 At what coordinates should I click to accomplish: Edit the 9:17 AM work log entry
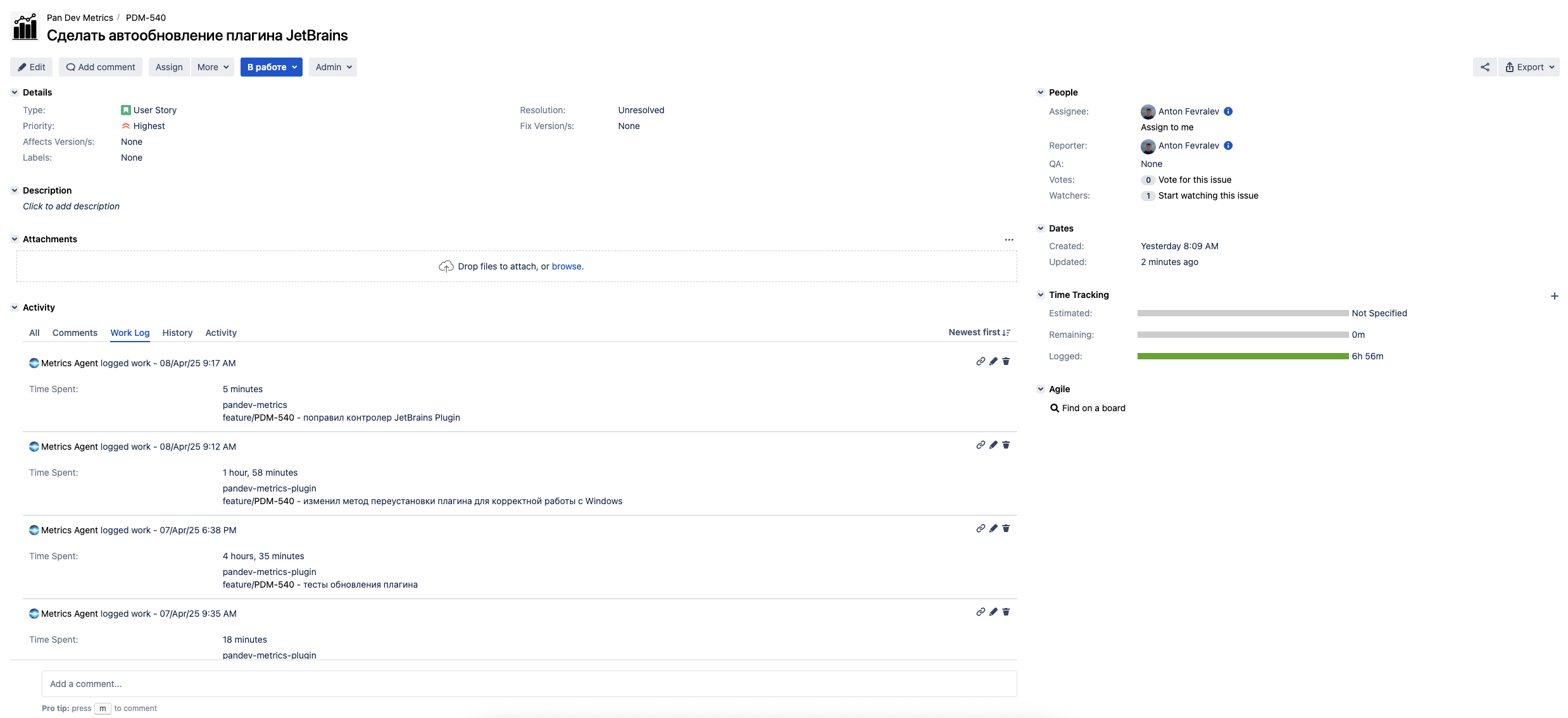[993, 361]
